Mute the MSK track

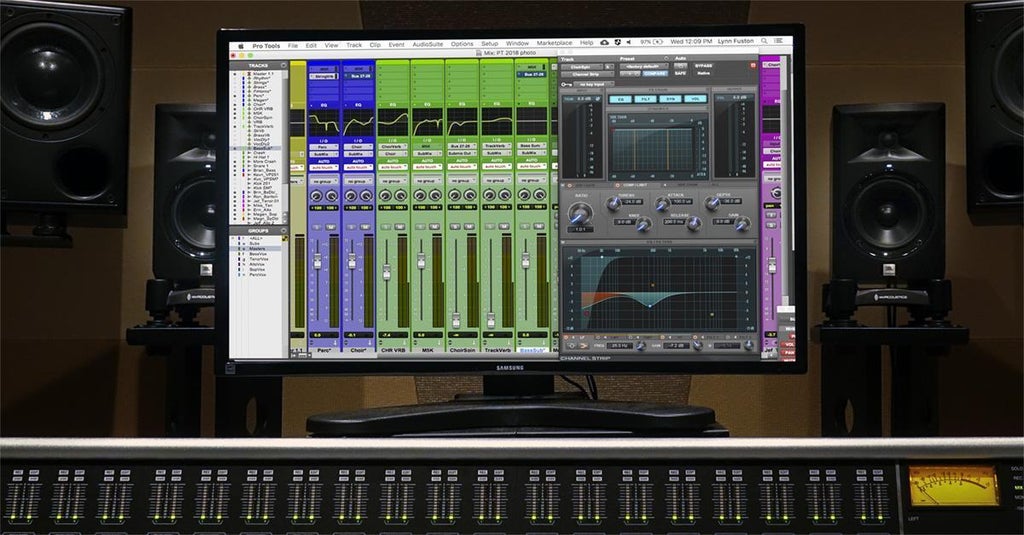point(434,227)
